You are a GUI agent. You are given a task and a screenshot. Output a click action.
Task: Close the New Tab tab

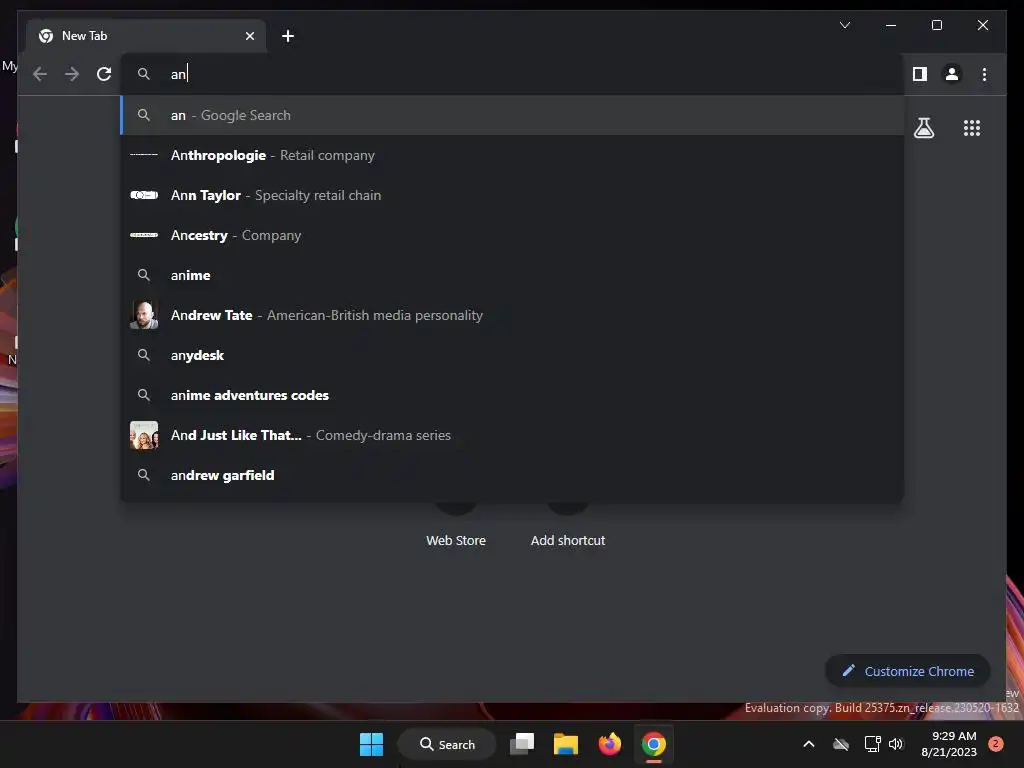tap(249, 36)
